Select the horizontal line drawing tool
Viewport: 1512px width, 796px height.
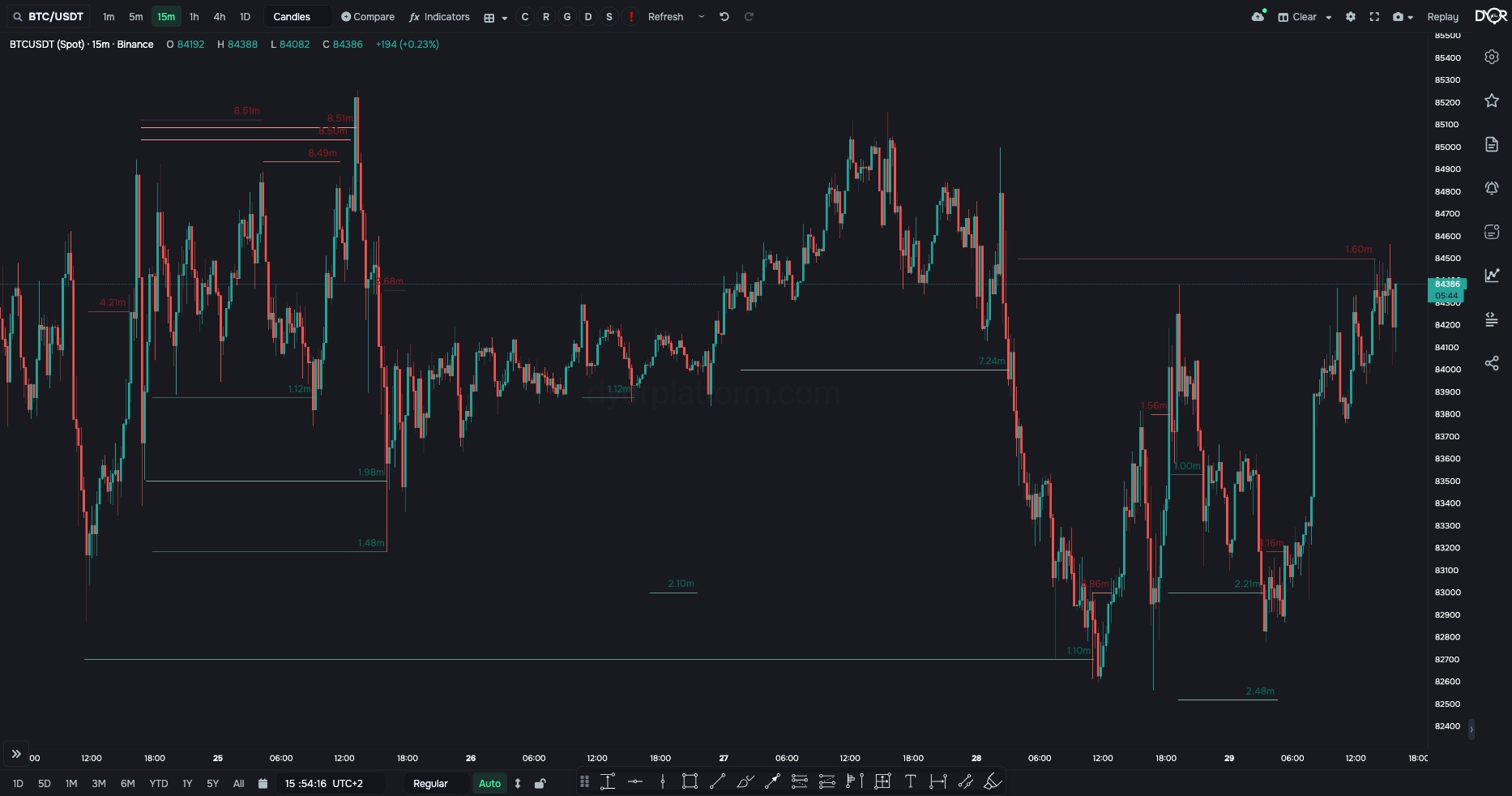pos(635,781)
